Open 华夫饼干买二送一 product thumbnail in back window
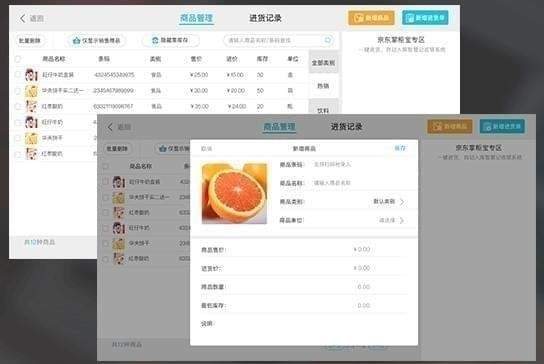Screen dimensions: 544x364 click(31, 91)
